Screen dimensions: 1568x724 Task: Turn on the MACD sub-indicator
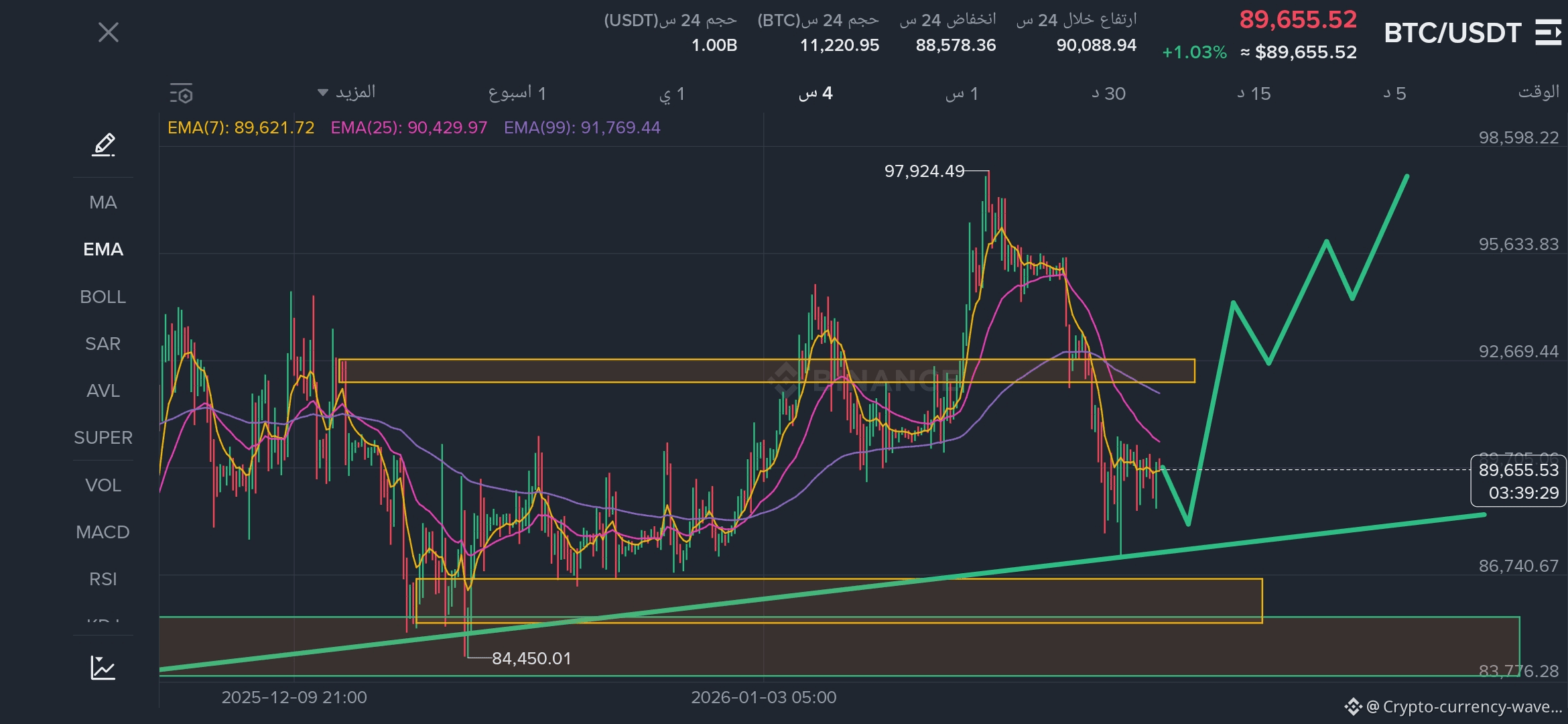click(x=103, y=532)
